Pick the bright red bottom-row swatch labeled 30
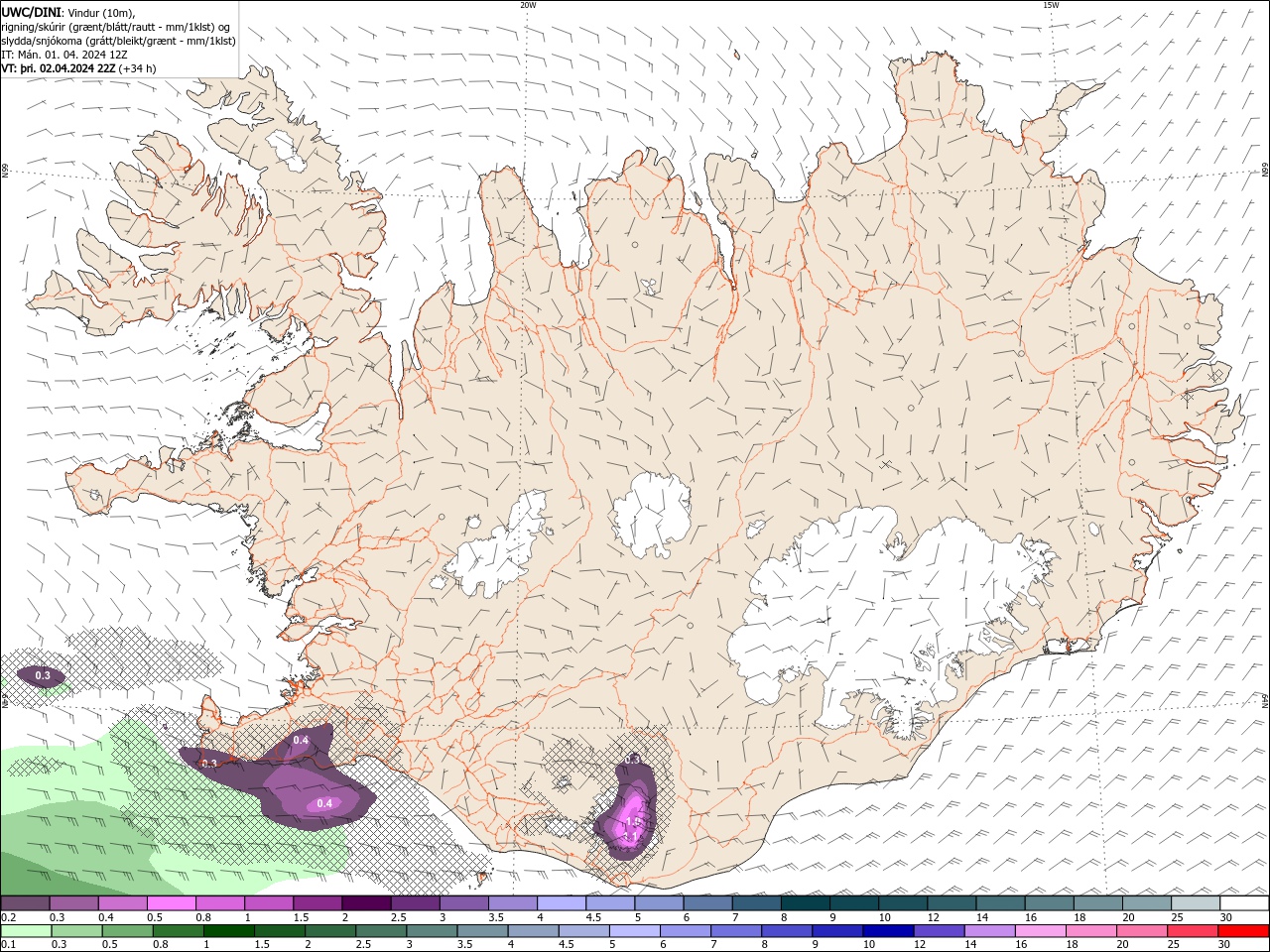The image size is (1270, 952). [x=1244, y=931]
